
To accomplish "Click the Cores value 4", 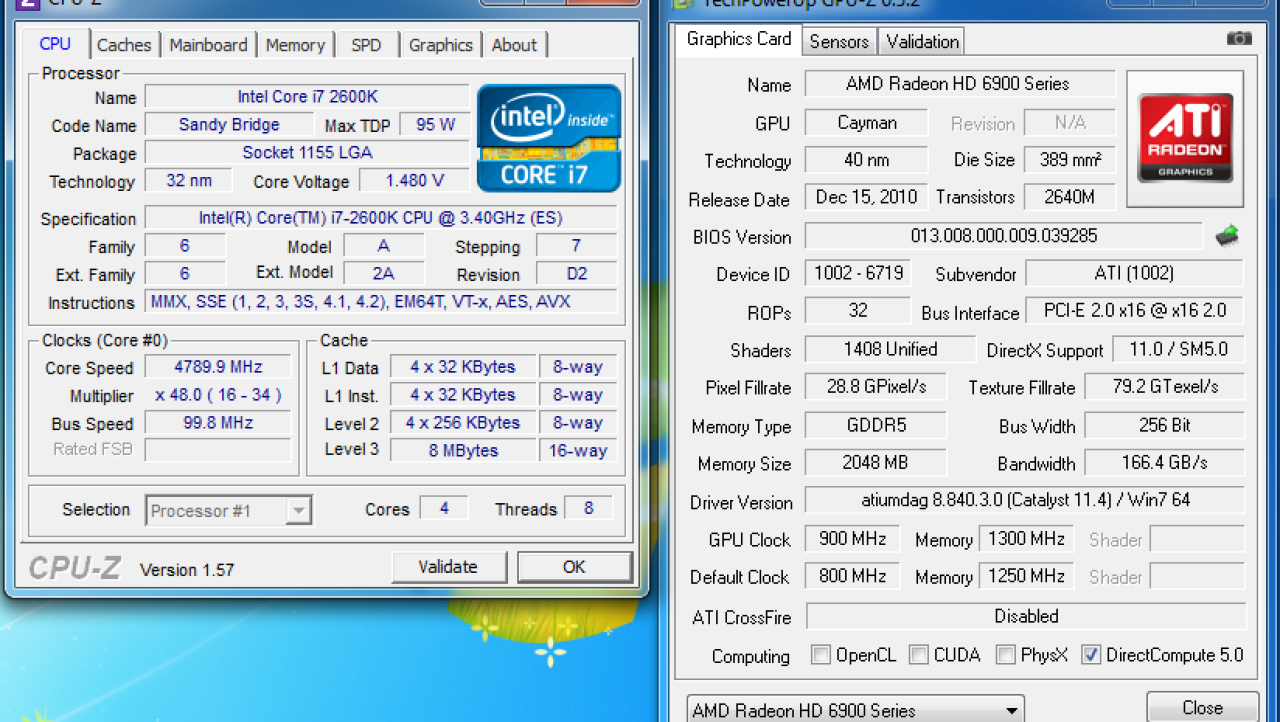I will point(444,508).
